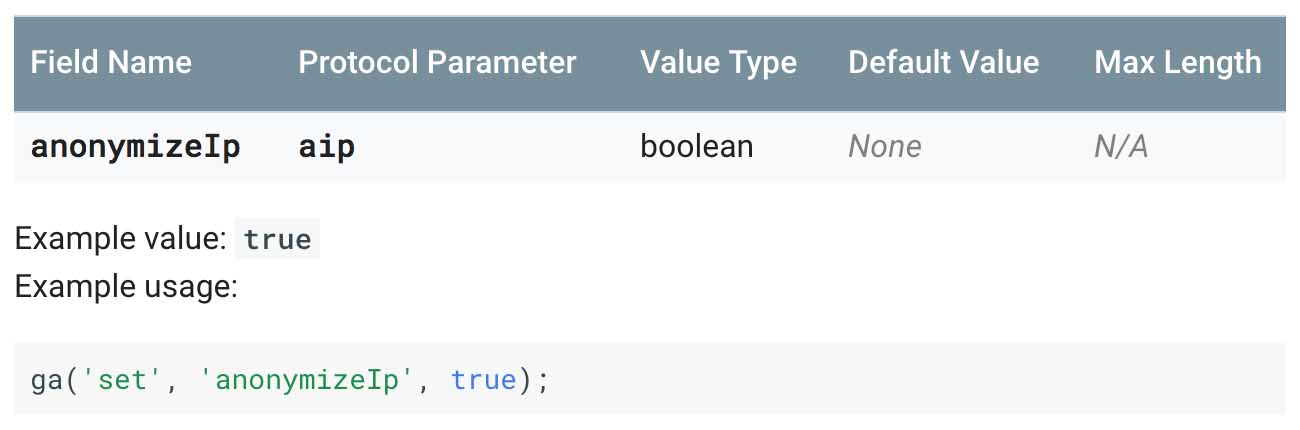This screenshot has height=430, width=1300.
Task: Select the aip protocol parameter cell
Action: (x=326, y=147)
